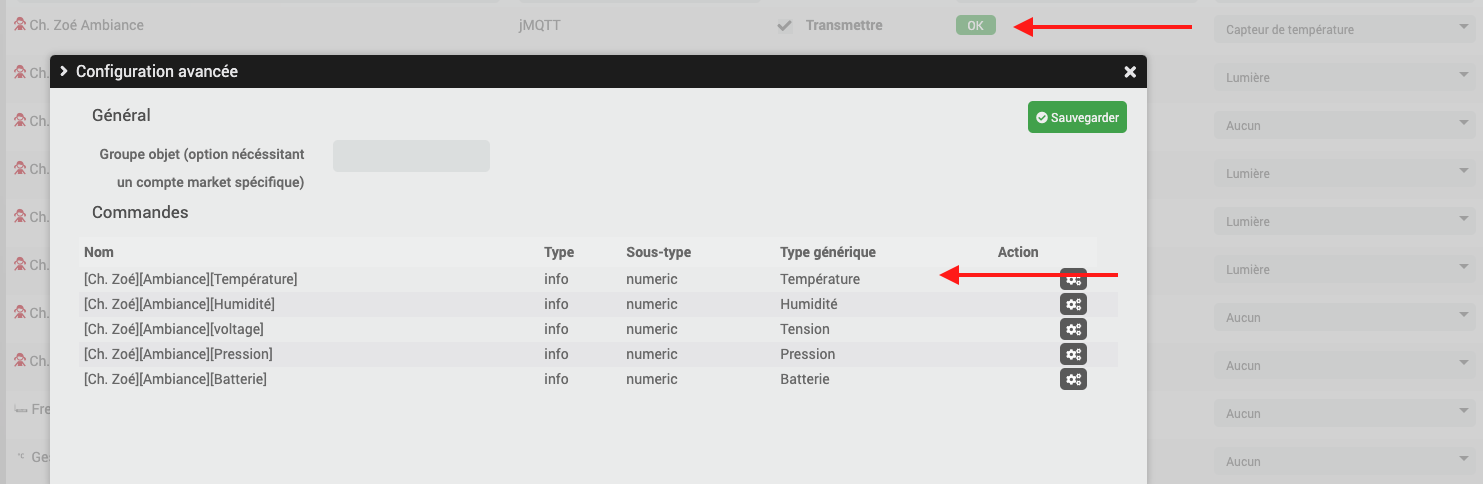Open the voltage command configuration gear
Viewport: 1483px width, 484px height.
1073,329
